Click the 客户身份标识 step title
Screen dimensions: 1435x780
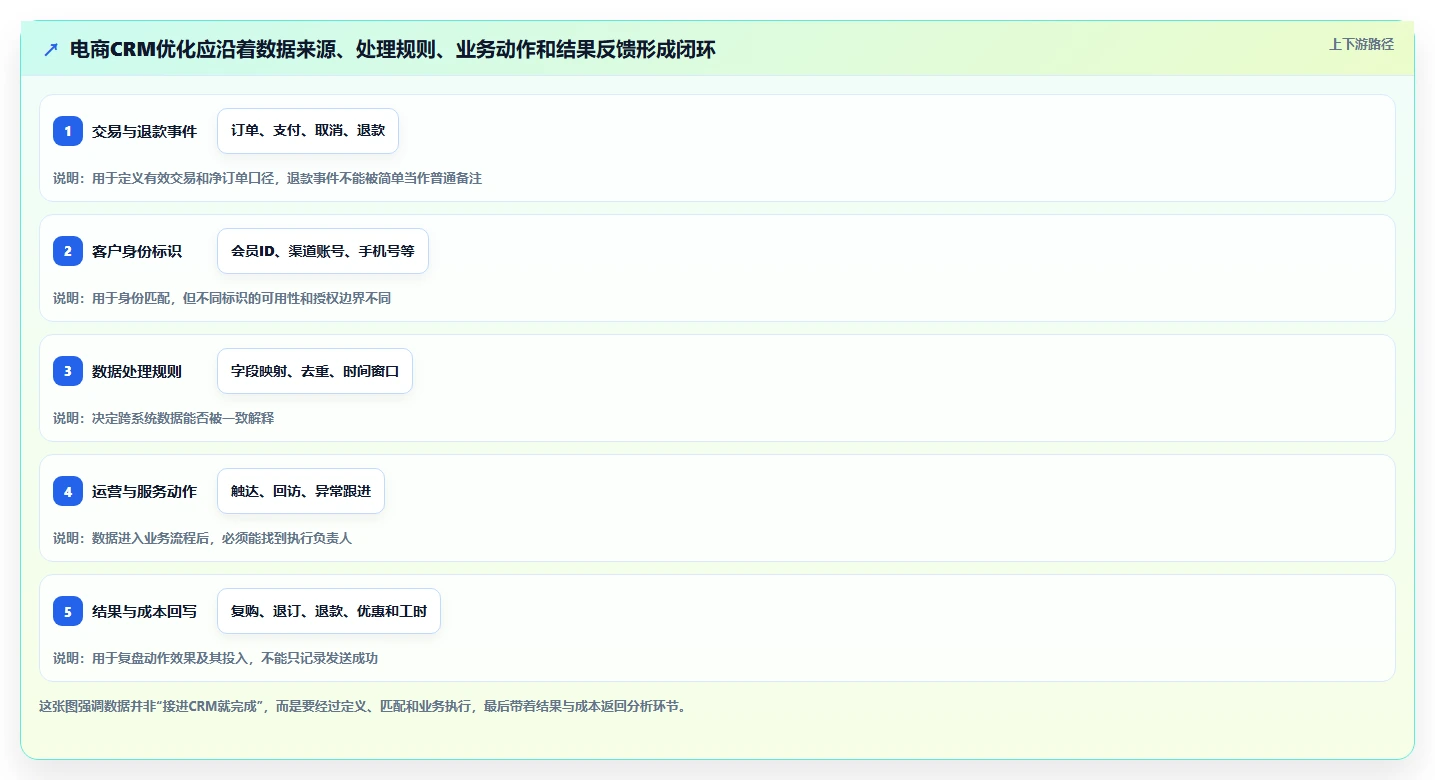click(x=137, y=251)
